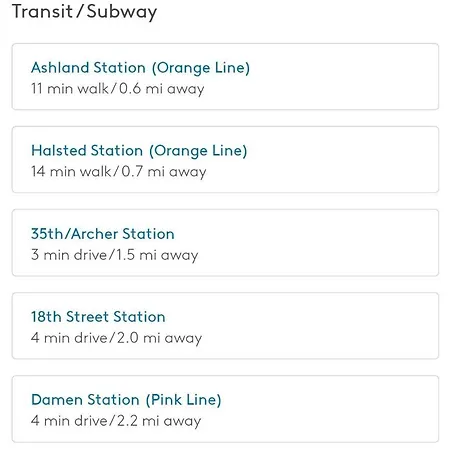Click the '11 min walk / 0.6 mi away' text
This screenshot has height=450, width=450.
tap(118, 89)
